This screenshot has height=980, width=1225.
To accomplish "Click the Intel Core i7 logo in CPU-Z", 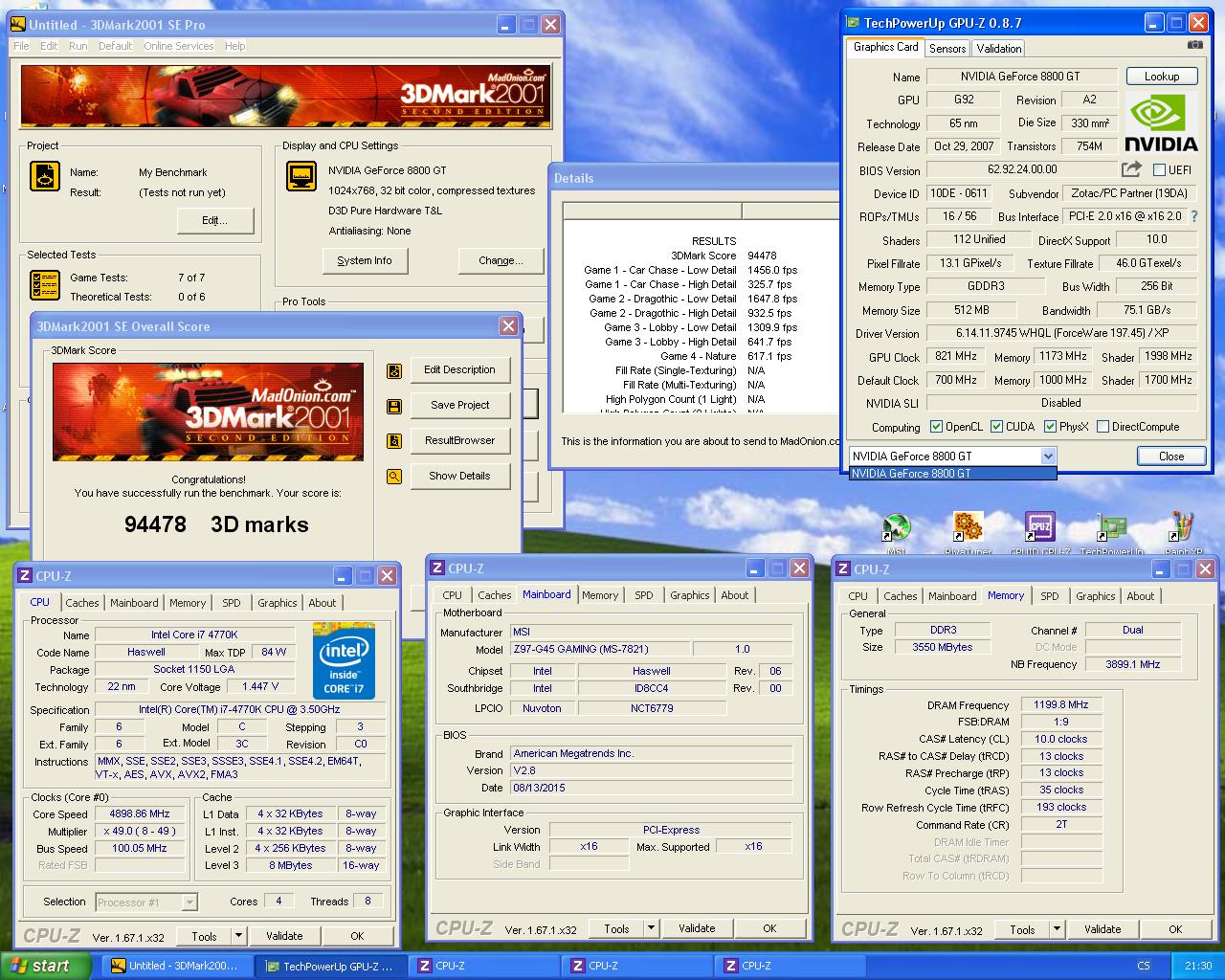I will (344, 661).
